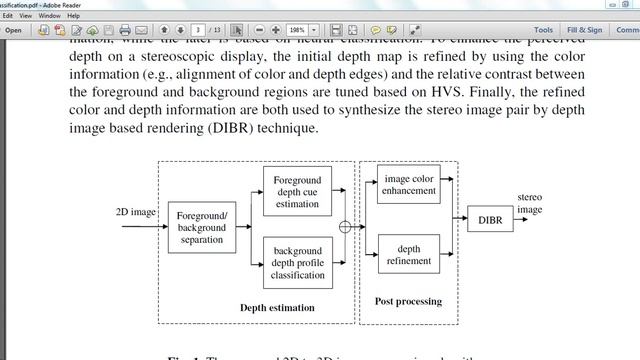This screenshot has height=360, width=640.
Task: Open the Help menu
Action: click(73, 16)
